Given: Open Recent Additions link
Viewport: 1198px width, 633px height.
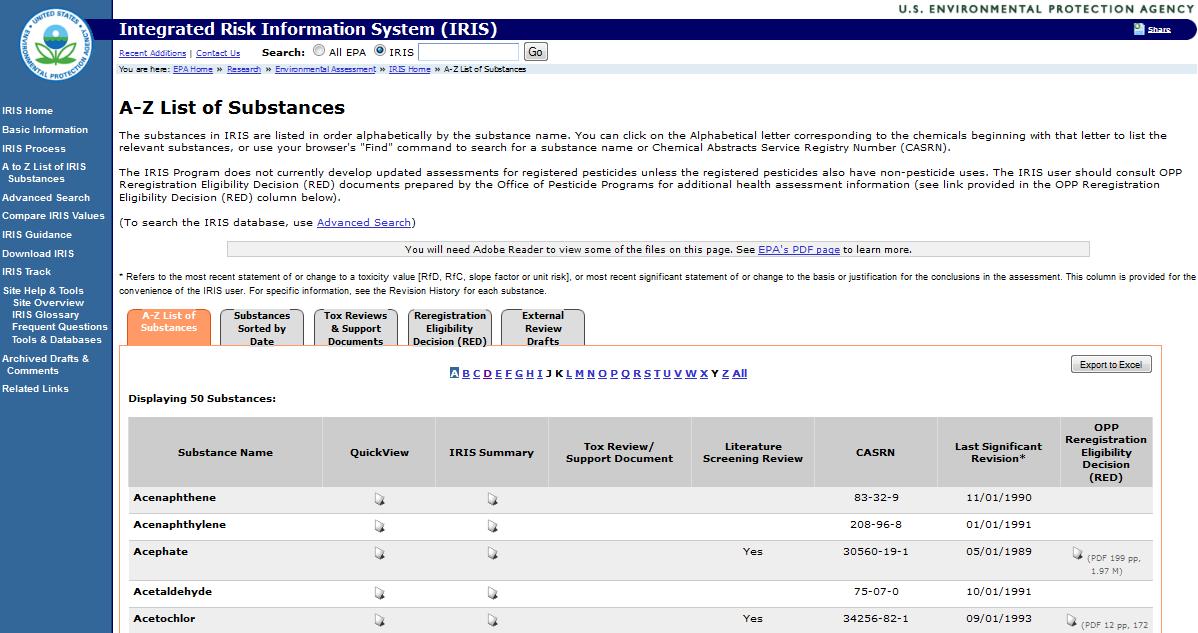Looking at the screenshot, I should click(153, 53).
